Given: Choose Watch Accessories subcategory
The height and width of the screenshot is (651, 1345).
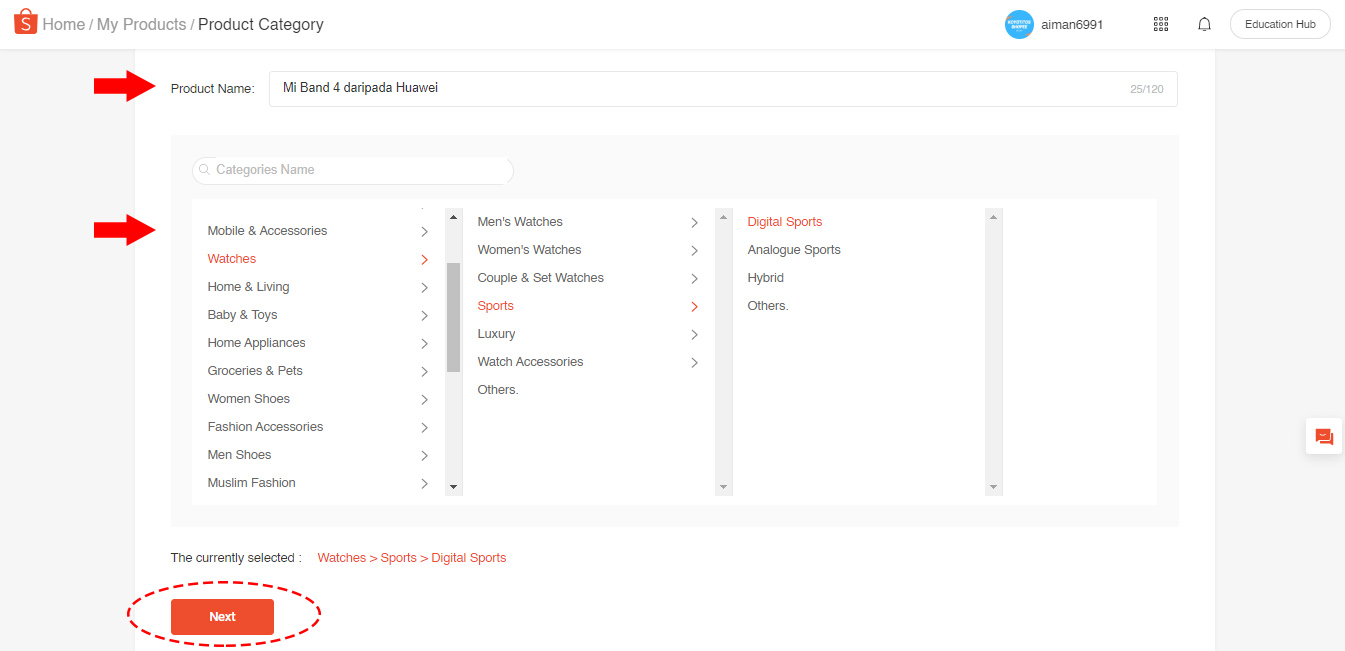Looking at the screenshot, I should tap(530, 362).
